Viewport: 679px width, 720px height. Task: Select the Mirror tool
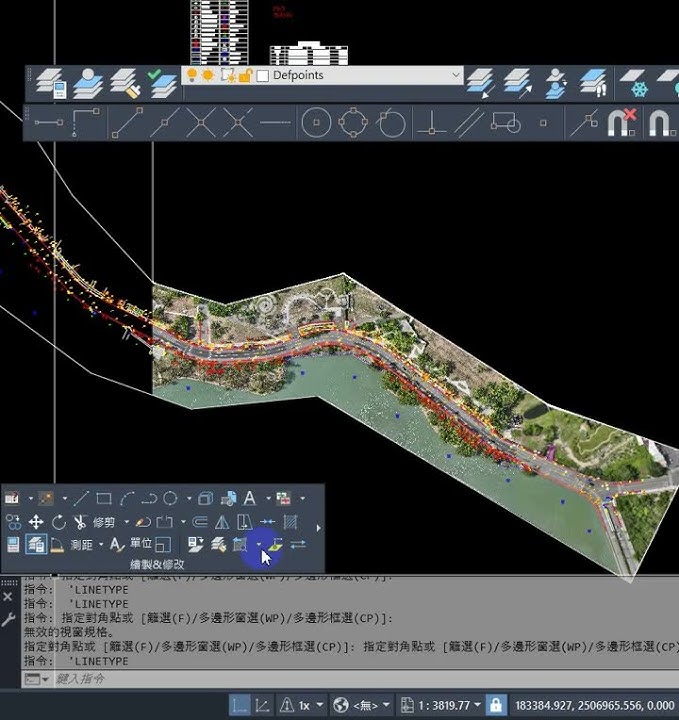point(222,522)
